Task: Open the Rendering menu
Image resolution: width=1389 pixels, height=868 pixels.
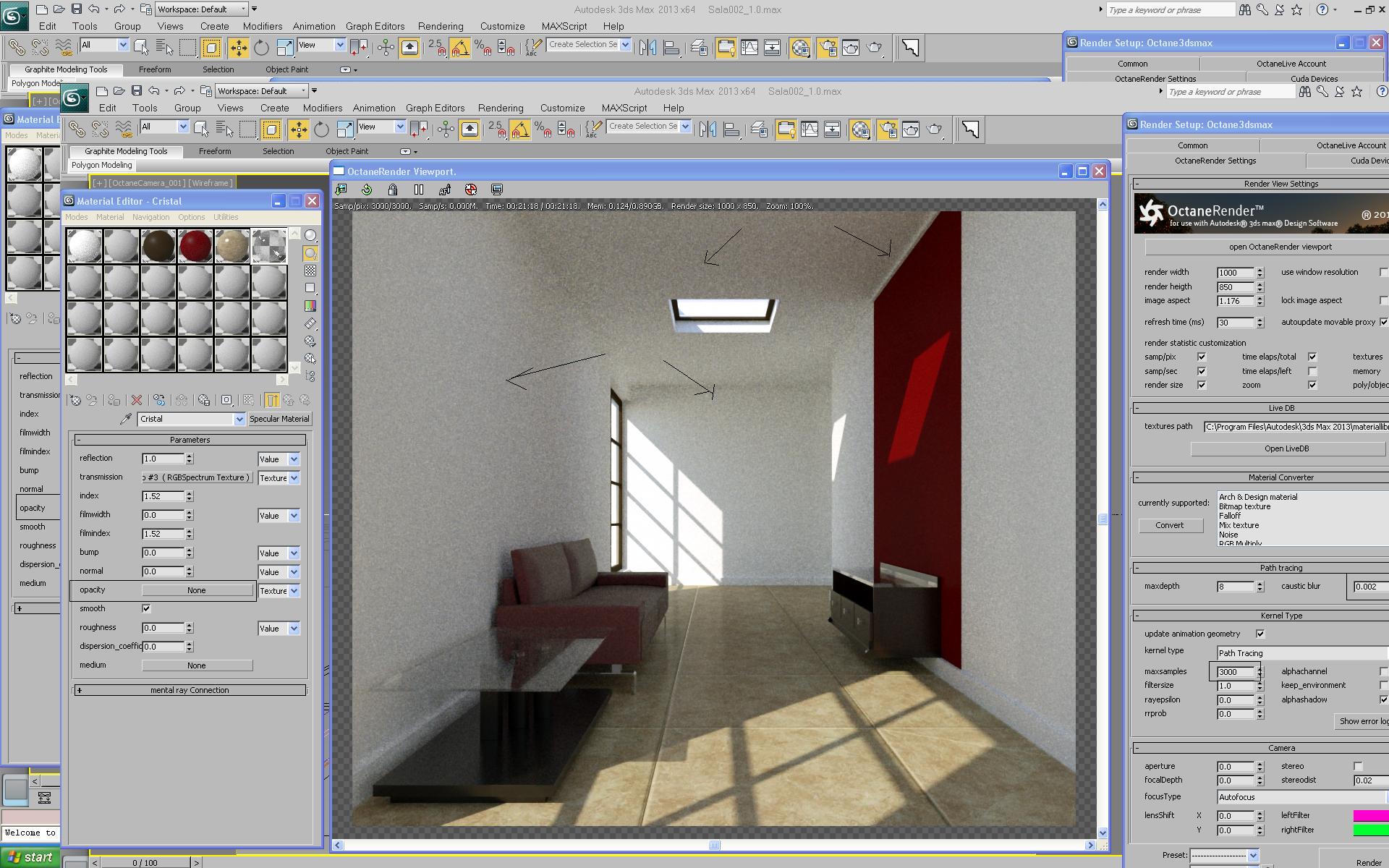Action: pos(500,108)
